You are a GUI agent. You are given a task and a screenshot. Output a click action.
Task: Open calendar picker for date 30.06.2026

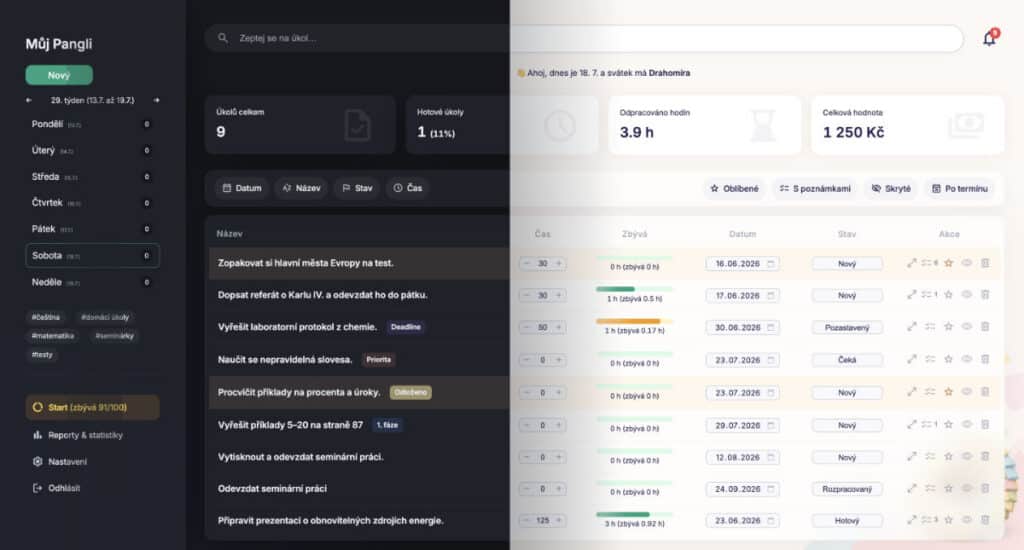point(771,327)
